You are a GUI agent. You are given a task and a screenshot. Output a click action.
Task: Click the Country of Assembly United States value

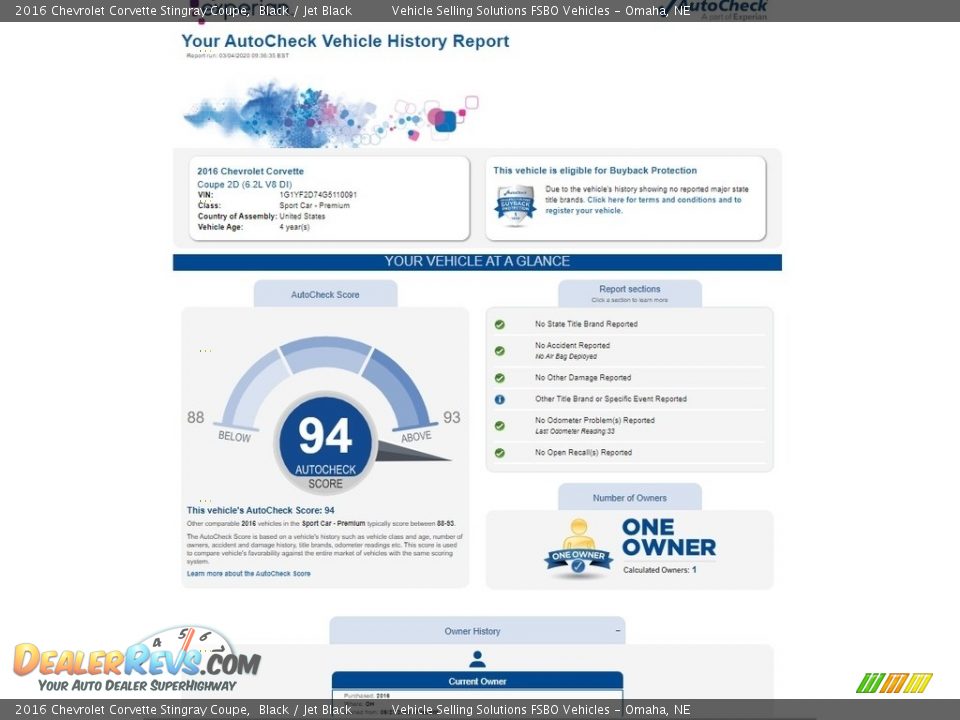pyautogui.click(x=302, y=216)
